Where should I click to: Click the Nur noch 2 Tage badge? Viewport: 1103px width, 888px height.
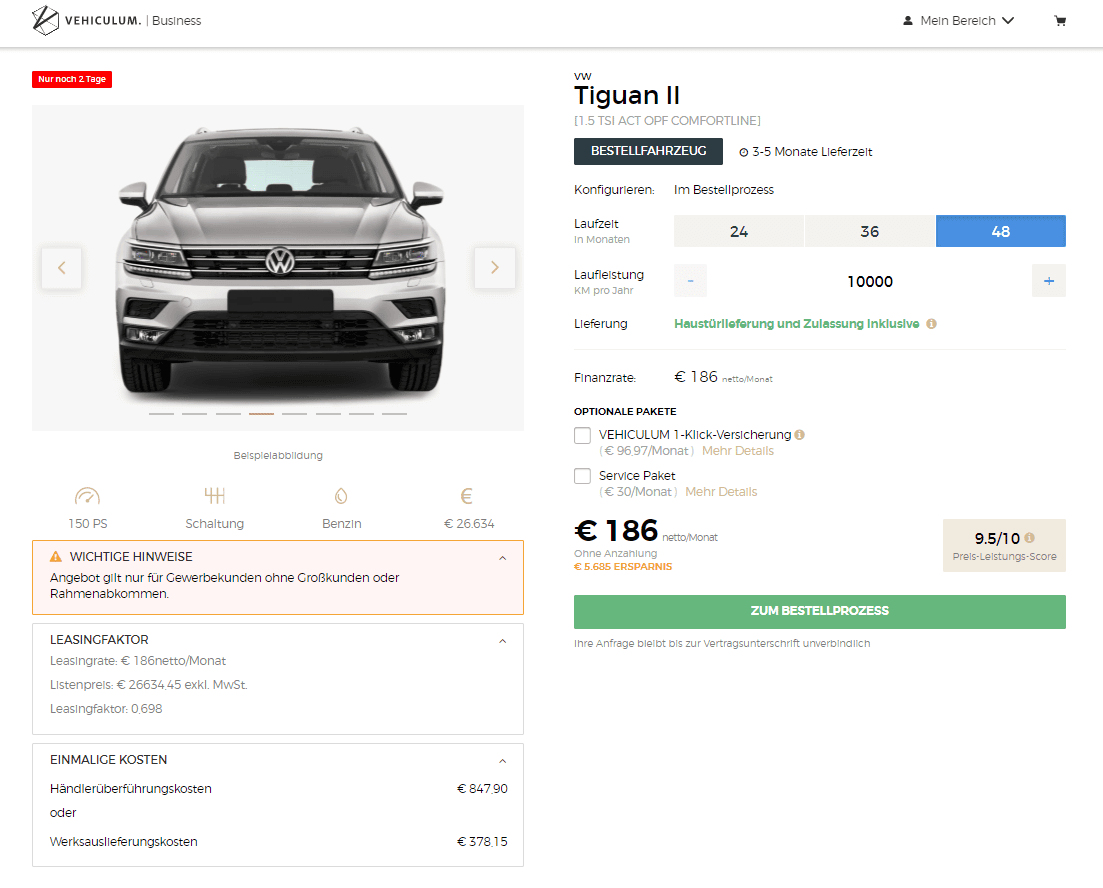click(x=72, y=80)
